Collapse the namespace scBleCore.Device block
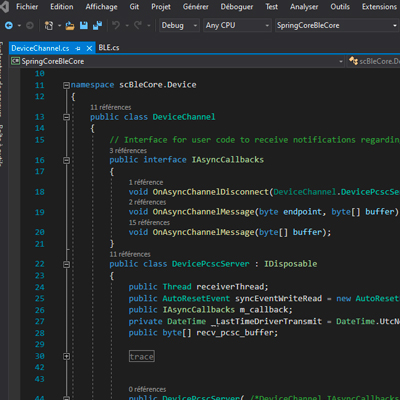This screenshot has height=400, width=400. [x=66, y=85]
